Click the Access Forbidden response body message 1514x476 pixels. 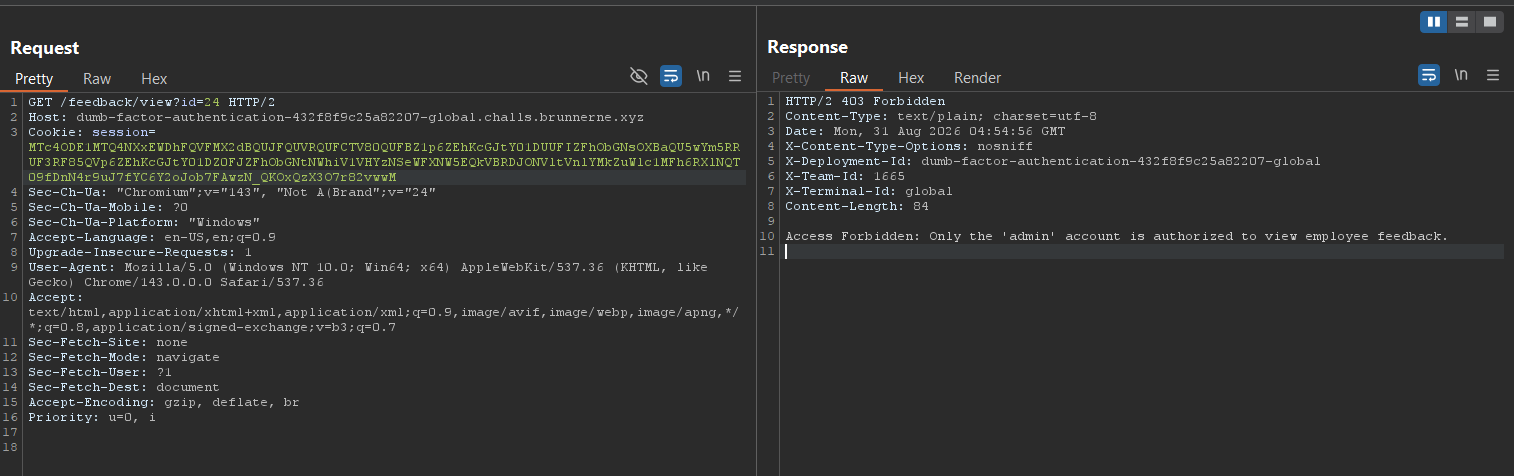tap(1117, 236)
